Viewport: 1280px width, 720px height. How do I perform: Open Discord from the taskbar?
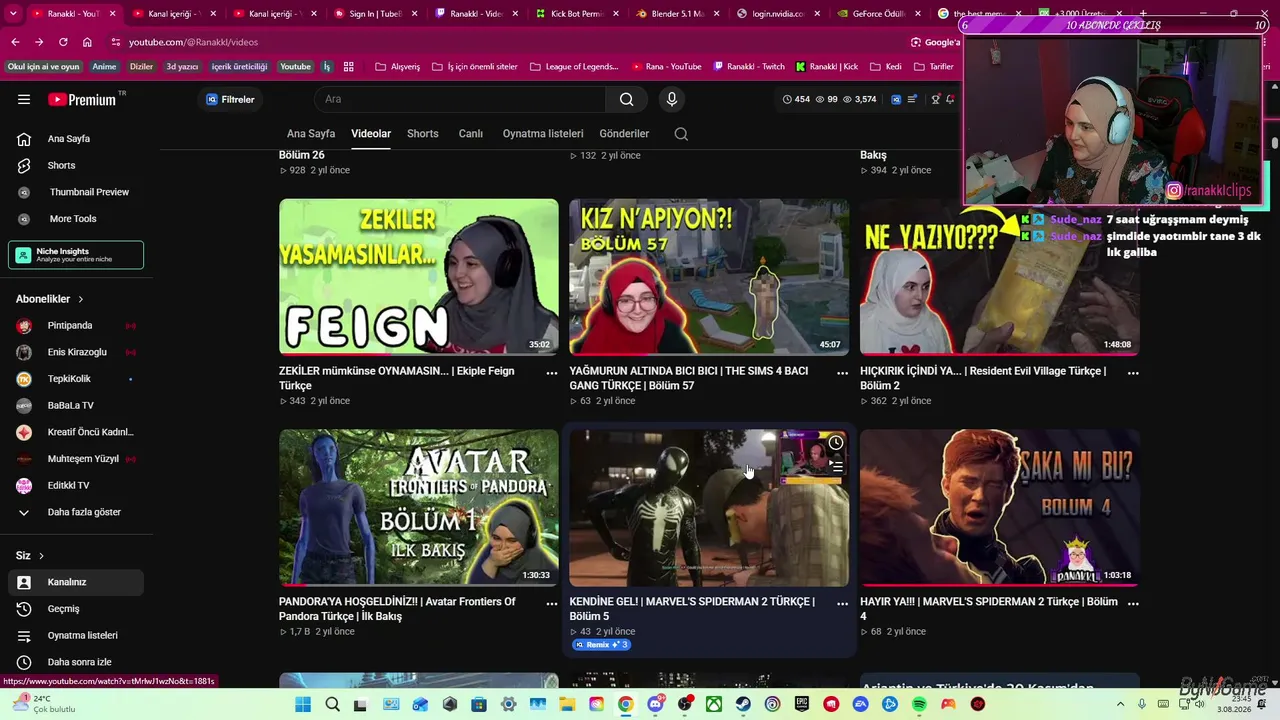655,704
